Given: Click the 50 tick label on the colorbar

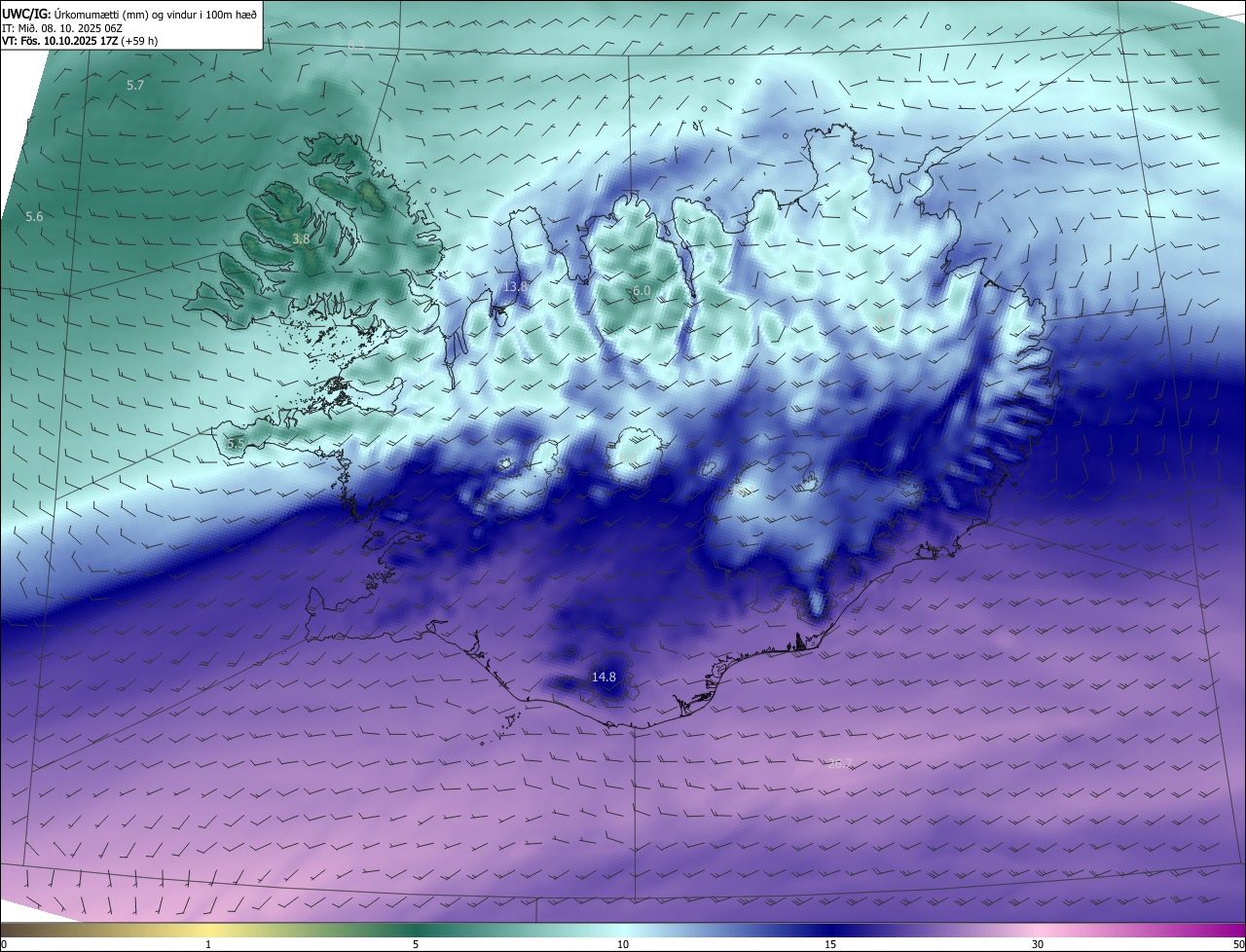Looking at the screenshot, I should coord(1238,944).
